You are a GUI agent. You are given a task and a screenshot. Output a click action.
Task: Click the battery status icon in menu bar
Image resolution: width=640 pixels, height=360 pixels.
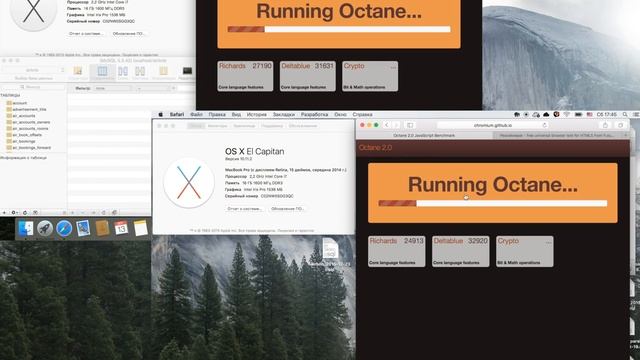coord(578,115)
